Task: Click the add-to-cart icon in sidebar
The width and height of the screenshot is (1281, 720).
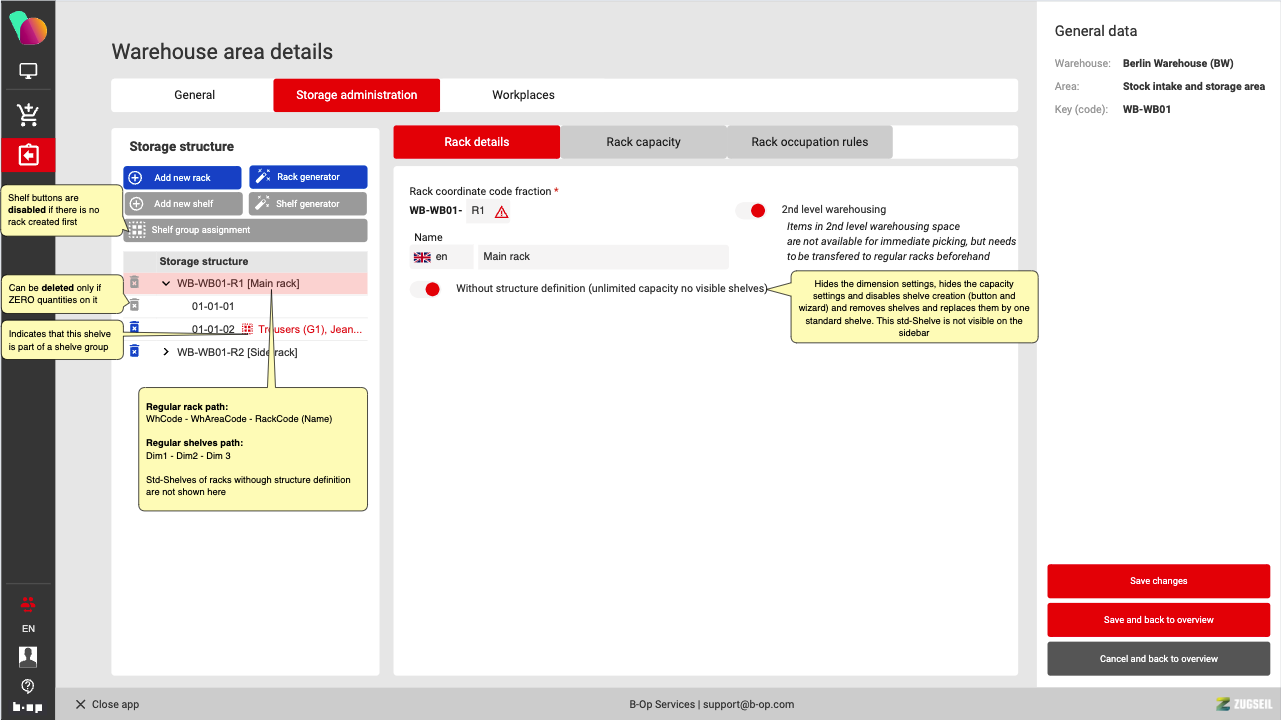Action: [28, 115]
